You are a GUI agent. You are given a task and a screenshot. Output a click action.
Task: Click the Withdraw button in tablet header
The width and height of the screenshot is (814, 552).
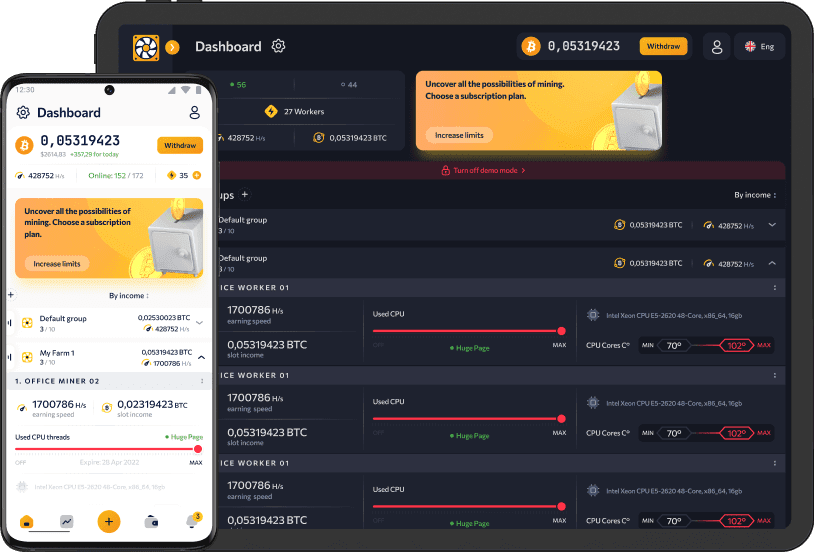[x=663, y=46]
